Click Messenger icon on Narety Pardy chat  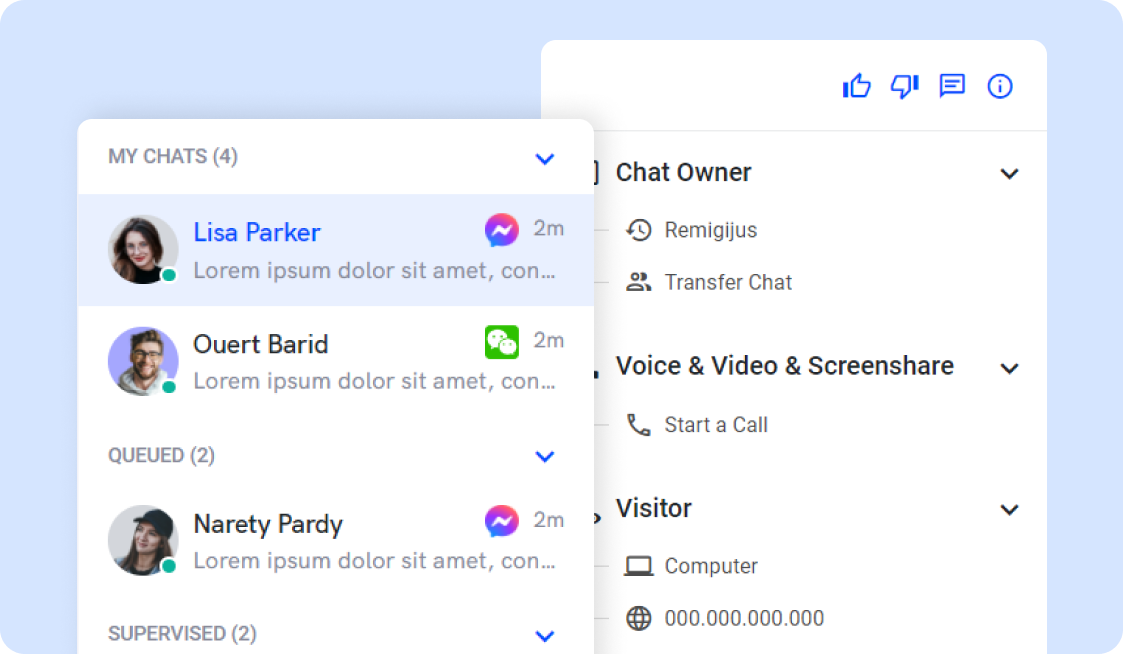tap(502, 521)
